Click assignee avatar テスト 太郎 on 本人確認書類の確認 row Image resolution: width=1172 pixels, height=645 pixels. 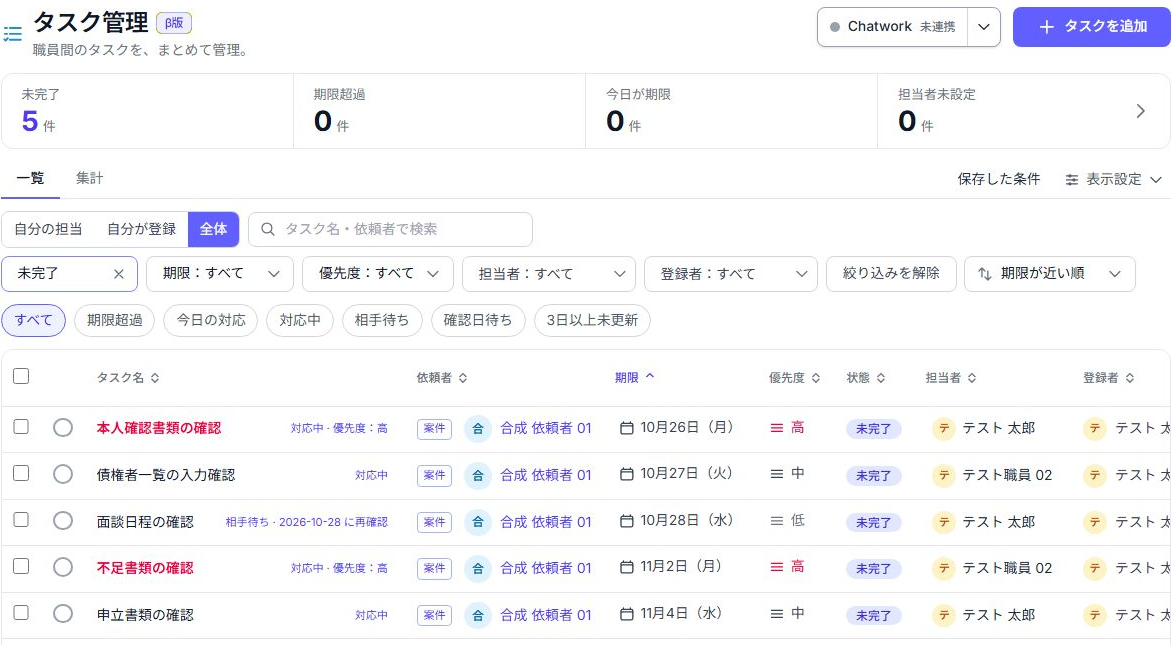click(x=944, y=429)
